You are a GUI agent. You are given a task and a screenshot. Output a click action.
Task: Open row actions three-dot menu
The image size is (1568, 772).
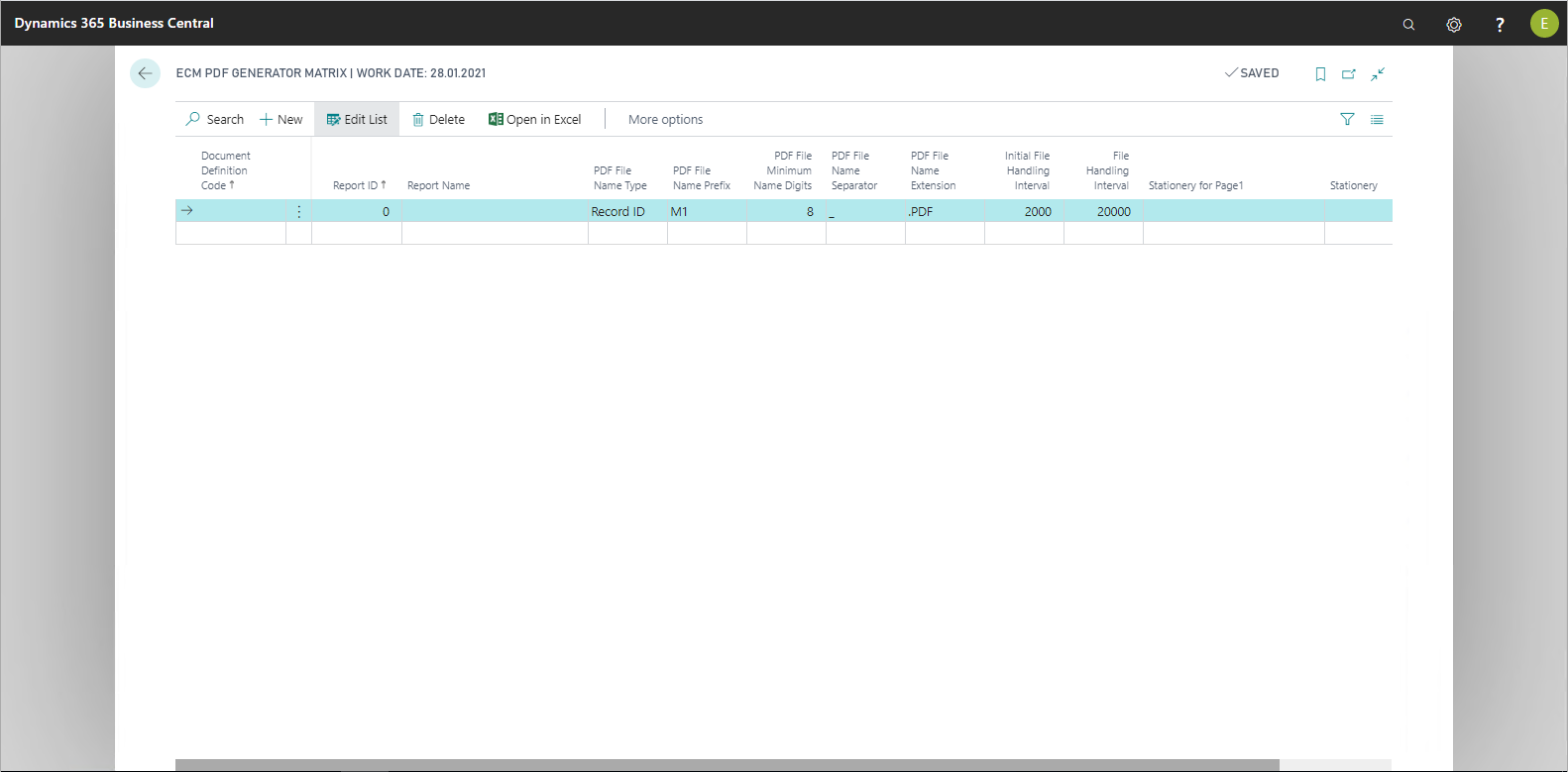[299, 211]
